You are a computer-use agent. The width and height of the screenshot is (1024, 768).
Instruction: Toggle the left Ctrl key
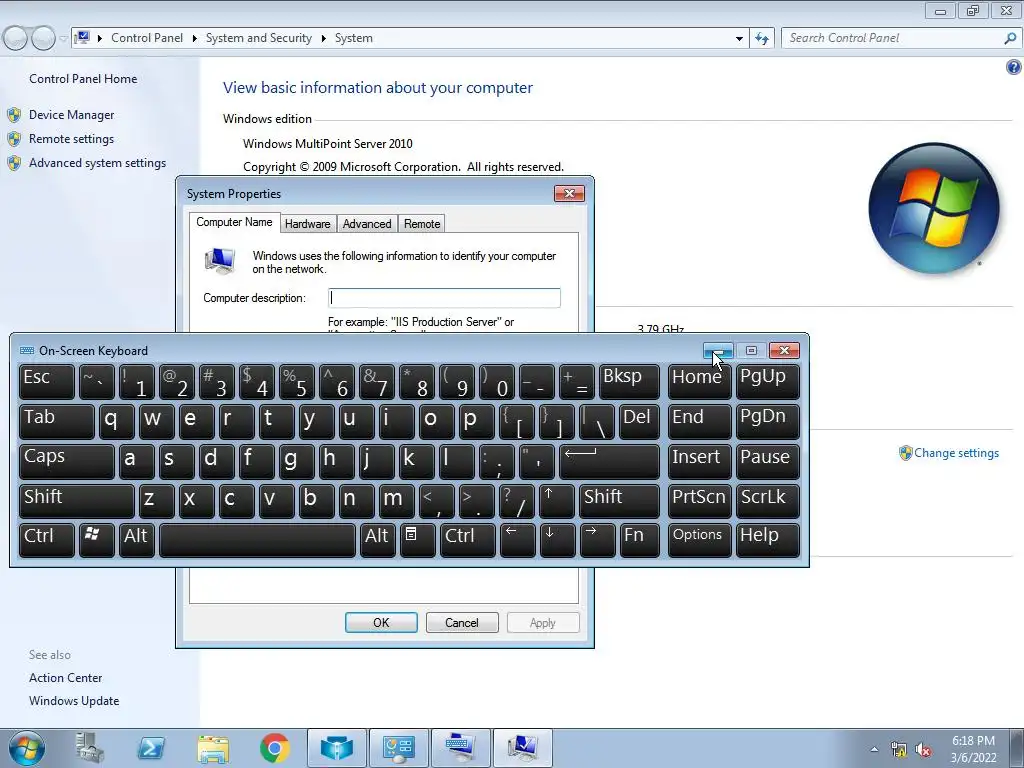tap(47, 541)
